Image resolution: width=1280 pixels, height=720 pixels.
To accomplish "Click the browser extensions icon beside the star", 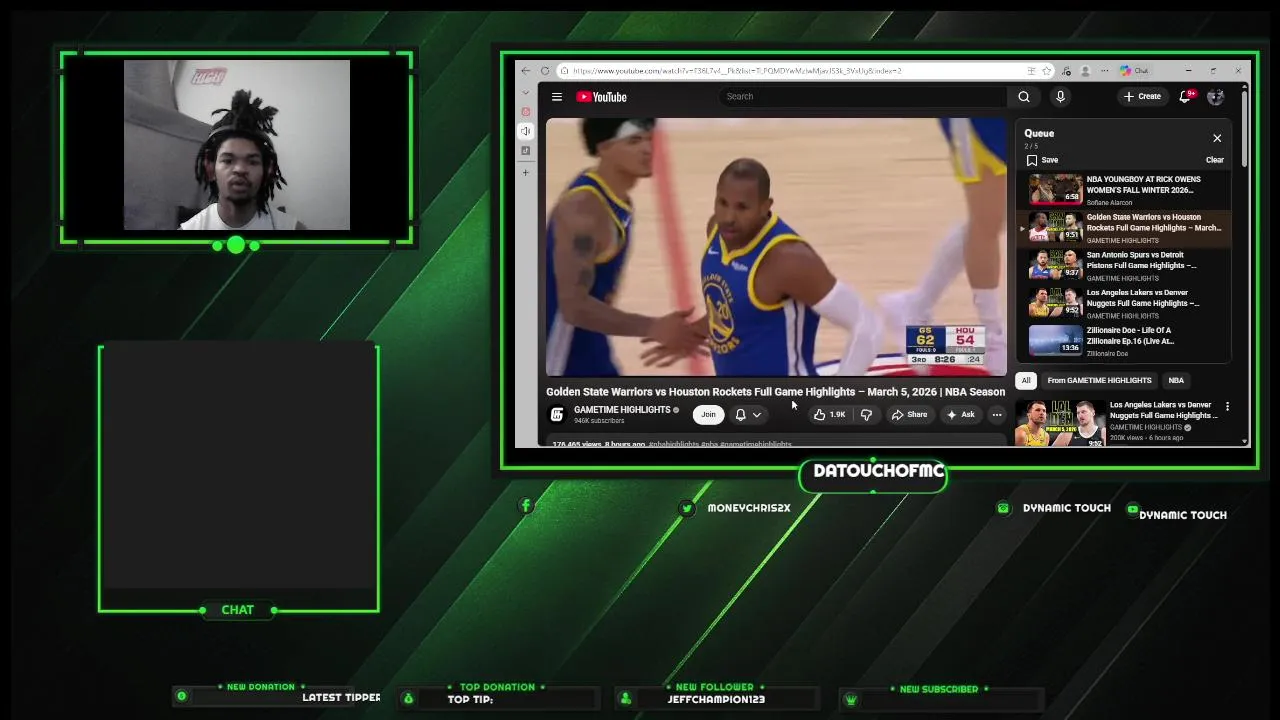I will coord(1066,71).
